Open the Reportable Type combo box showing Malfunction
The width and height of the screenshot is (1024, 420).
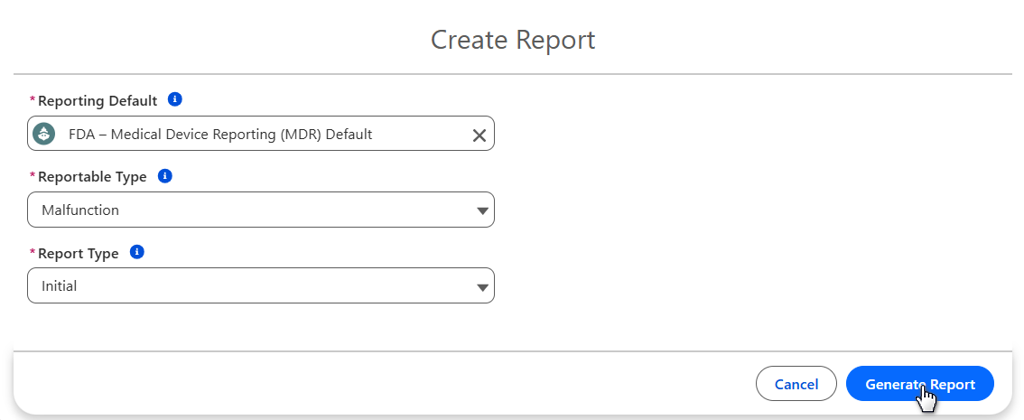click(x=260, y=210)
